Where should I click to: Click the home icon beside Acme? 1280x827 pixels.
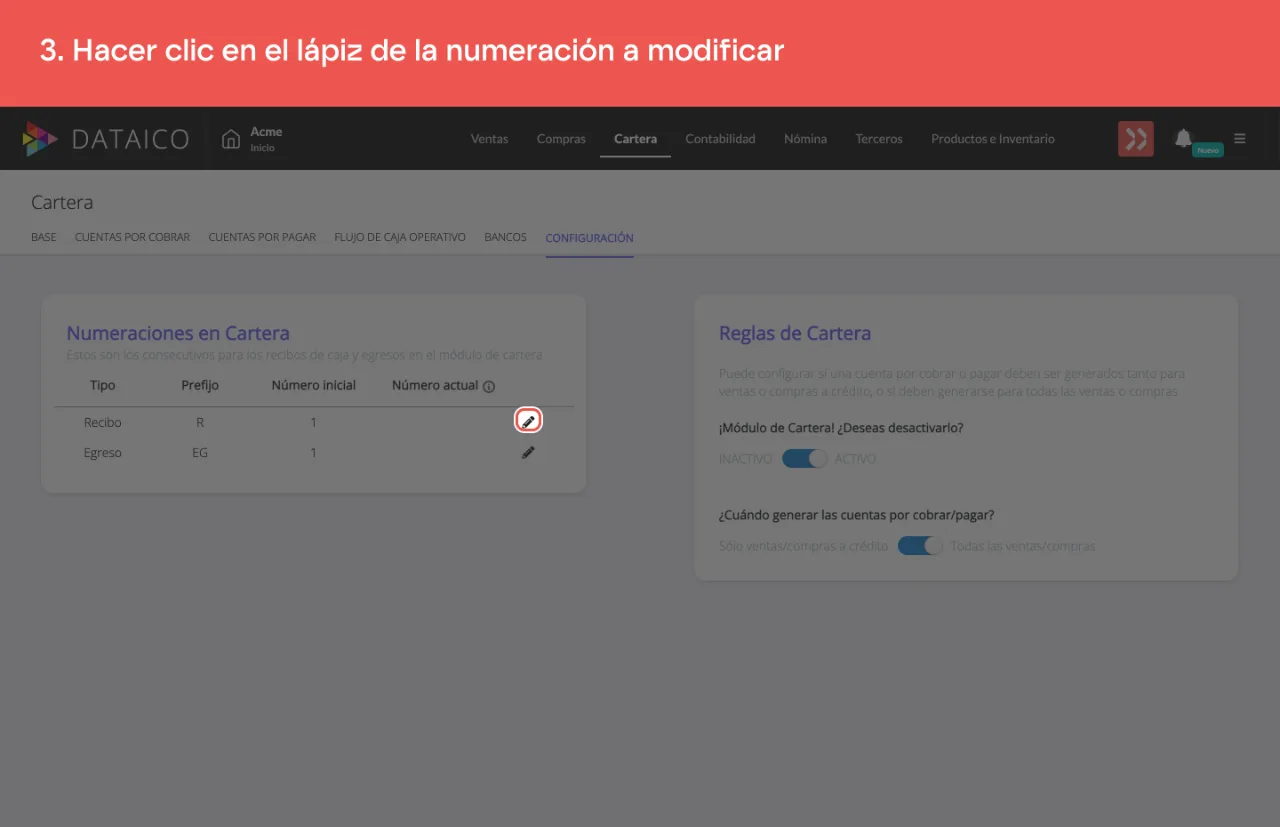[x=231, y=138]
